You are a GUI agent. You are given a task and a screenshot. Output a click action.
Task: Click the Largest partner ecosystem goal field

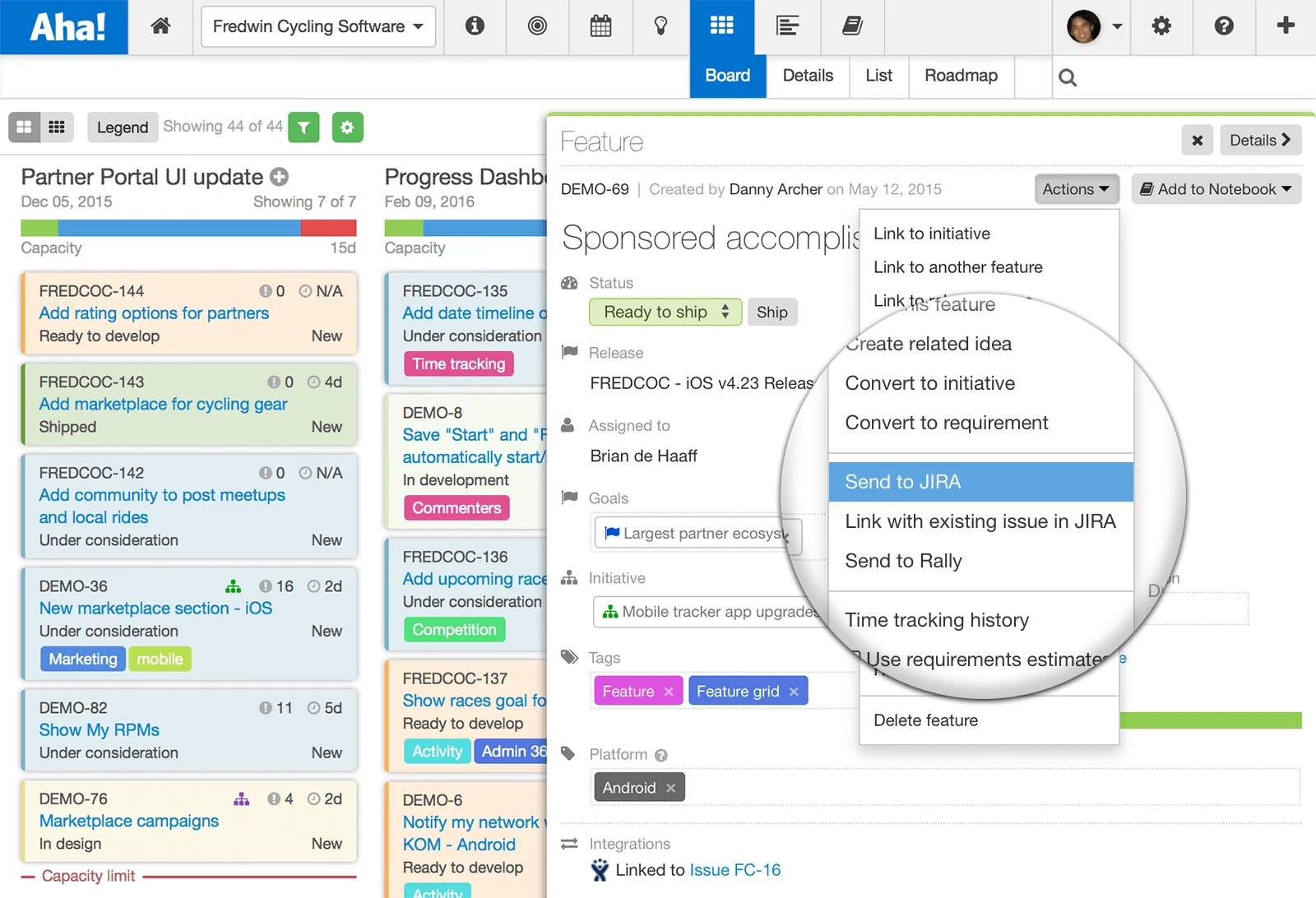(697, 534)
